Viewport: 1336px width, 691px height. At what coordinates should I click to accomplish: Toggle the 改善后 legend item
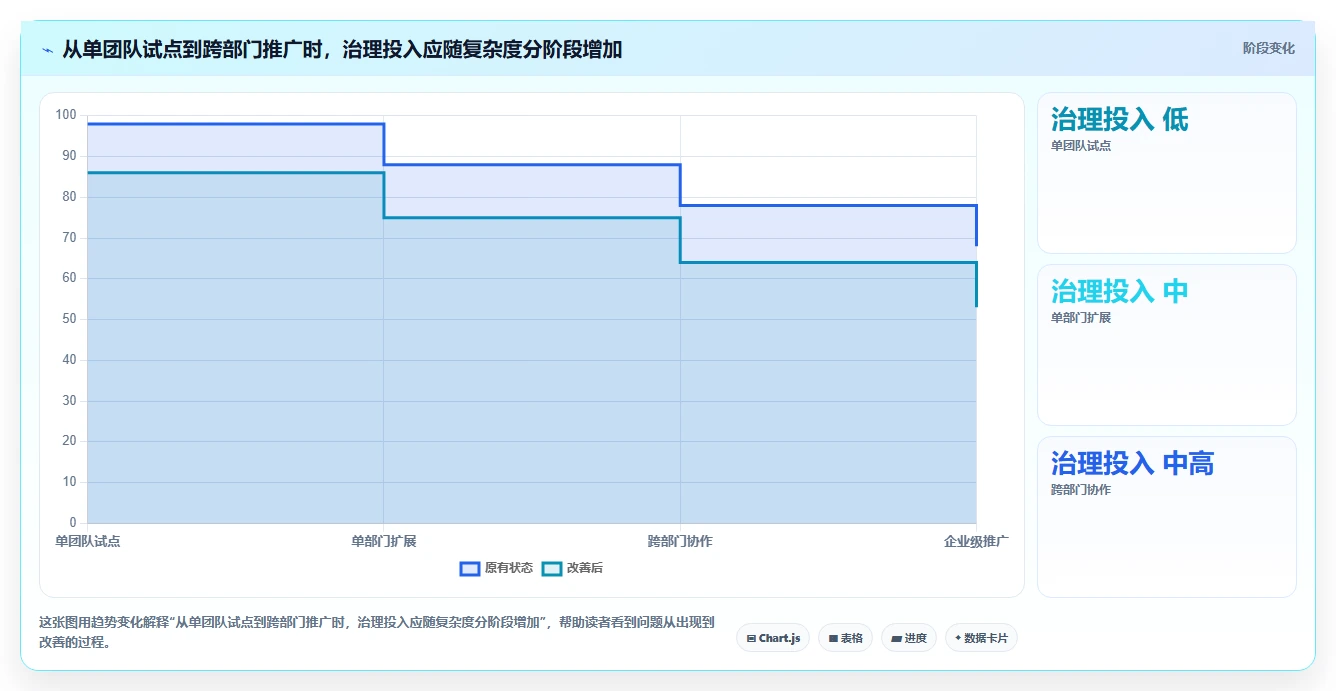(x=572, y=568)
